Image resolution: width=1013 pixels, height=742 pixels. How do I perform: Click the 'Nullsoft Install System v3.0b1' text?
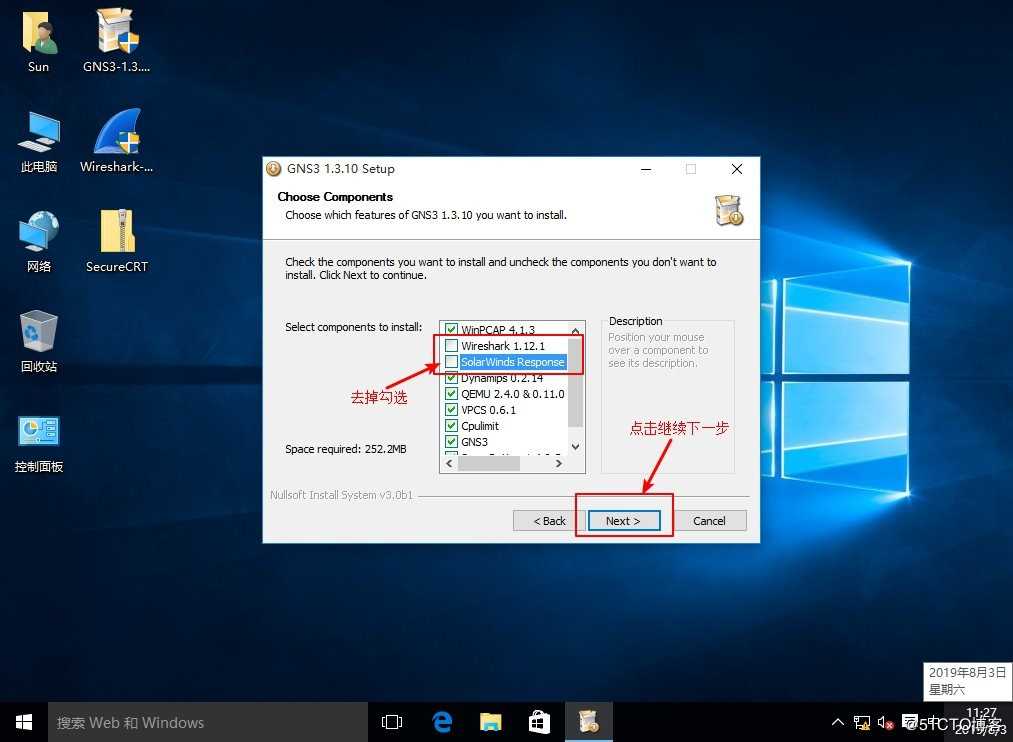[341, 495]
